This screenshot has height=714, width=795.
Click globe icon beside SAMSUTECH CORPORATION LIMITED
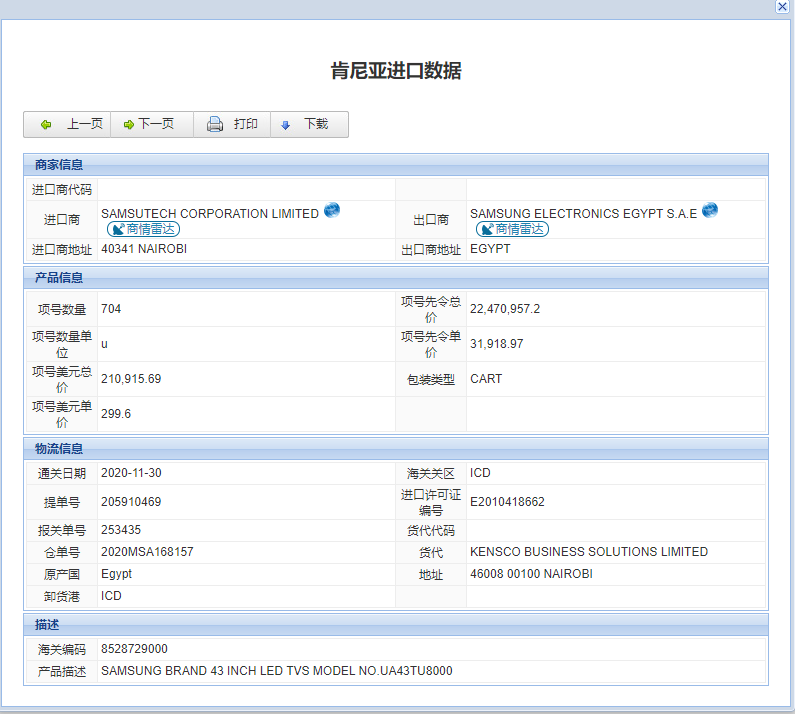tap(332, 210)
